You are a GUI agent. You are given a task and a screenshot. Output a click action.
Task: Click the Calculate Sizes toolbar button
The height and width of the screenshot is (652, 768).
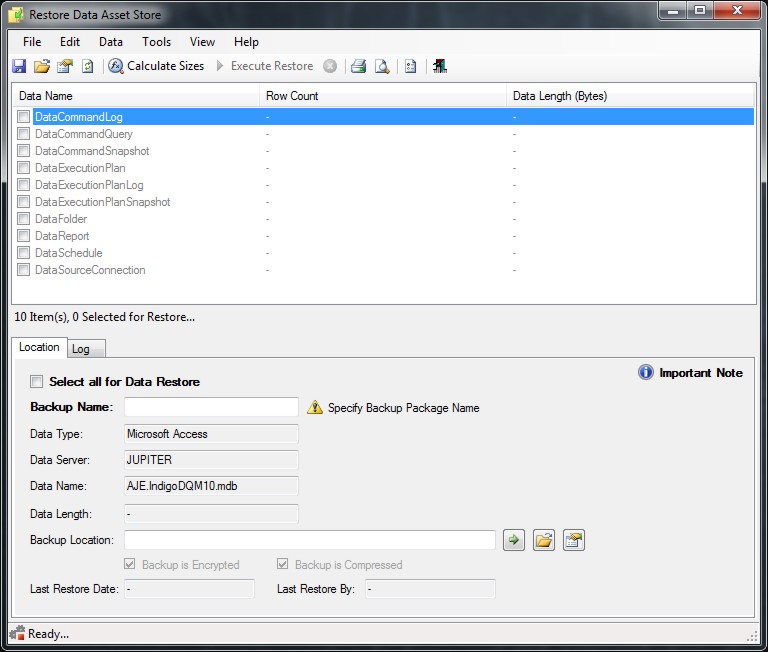156,66
